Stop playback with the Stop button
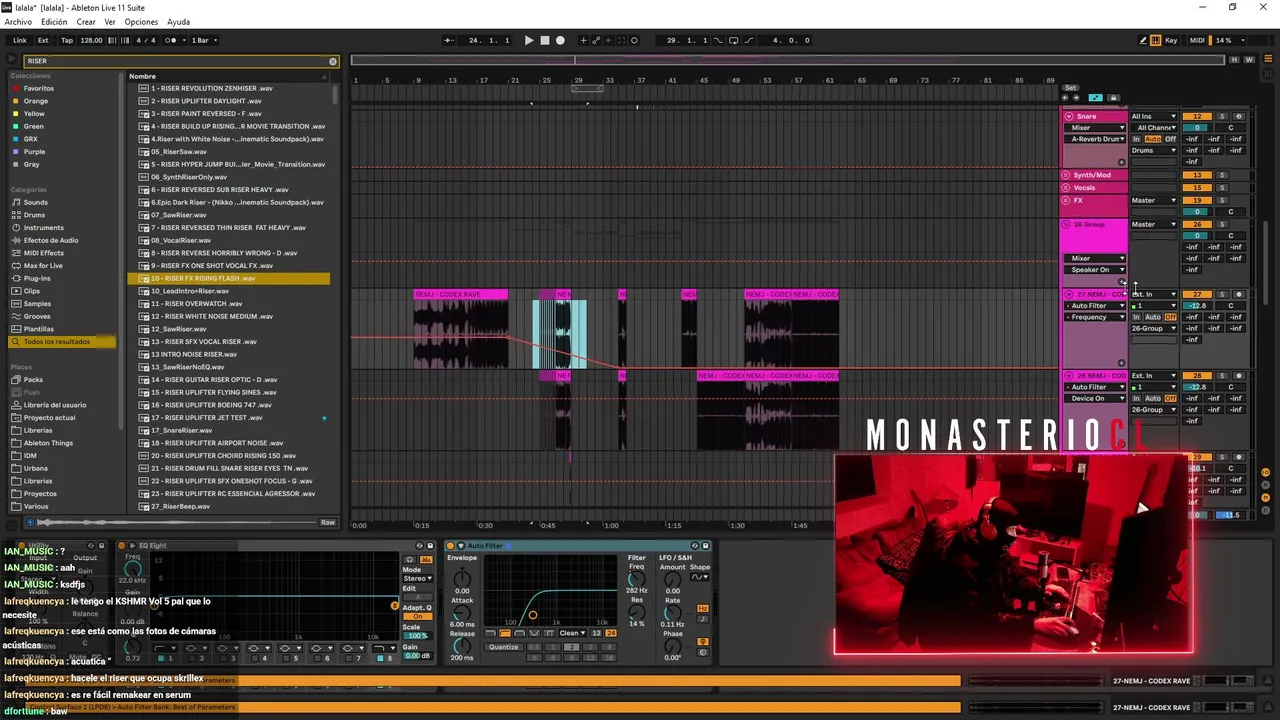The width and height of the screenshot is (1280, 720). (x=545, y=40)
